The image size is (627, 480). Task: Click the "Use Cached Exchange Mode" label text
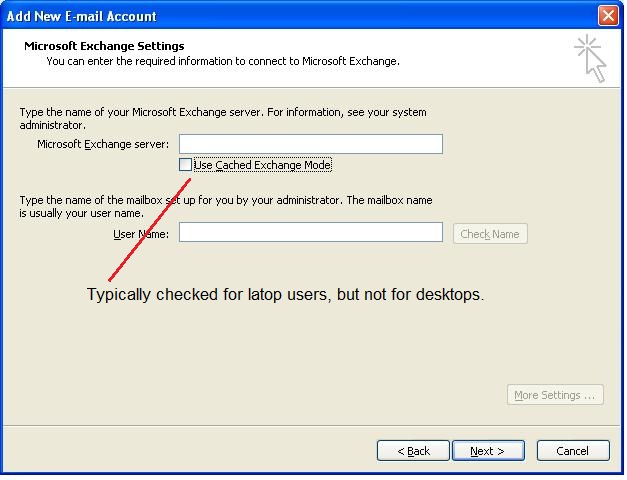click(x=262, y=165)
